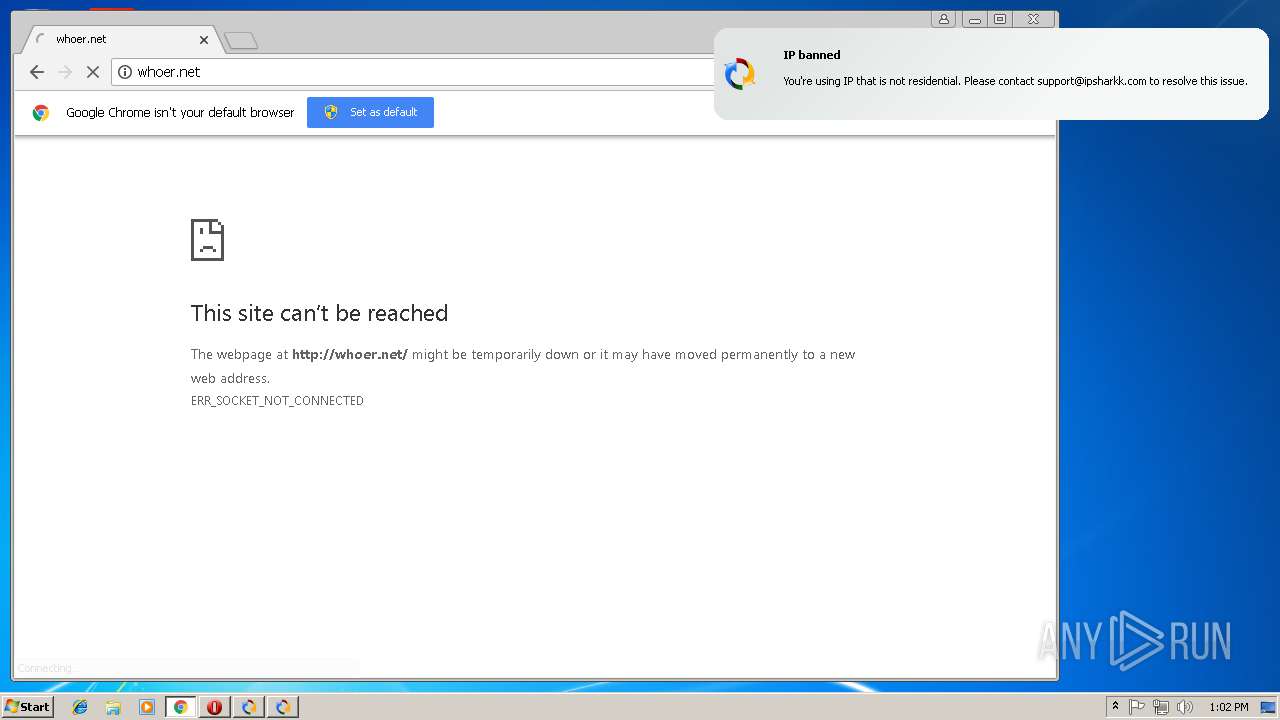Launch Internet Explorer from the taskbar
Screen dimensions: 1280x720
[x=80, y=707]
